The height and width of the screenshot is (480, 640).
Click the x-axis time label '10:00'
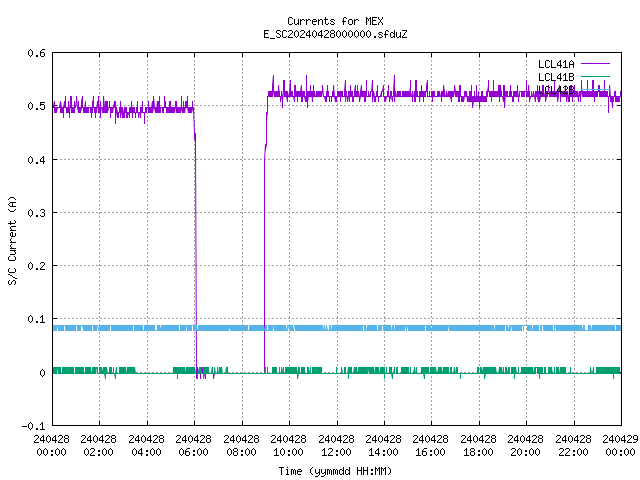click(288, 452)
